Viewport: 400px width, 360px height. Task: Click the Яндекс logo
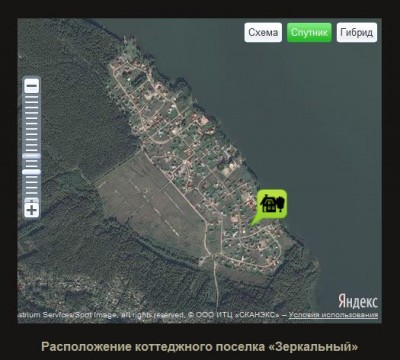(x=358, y=301)
